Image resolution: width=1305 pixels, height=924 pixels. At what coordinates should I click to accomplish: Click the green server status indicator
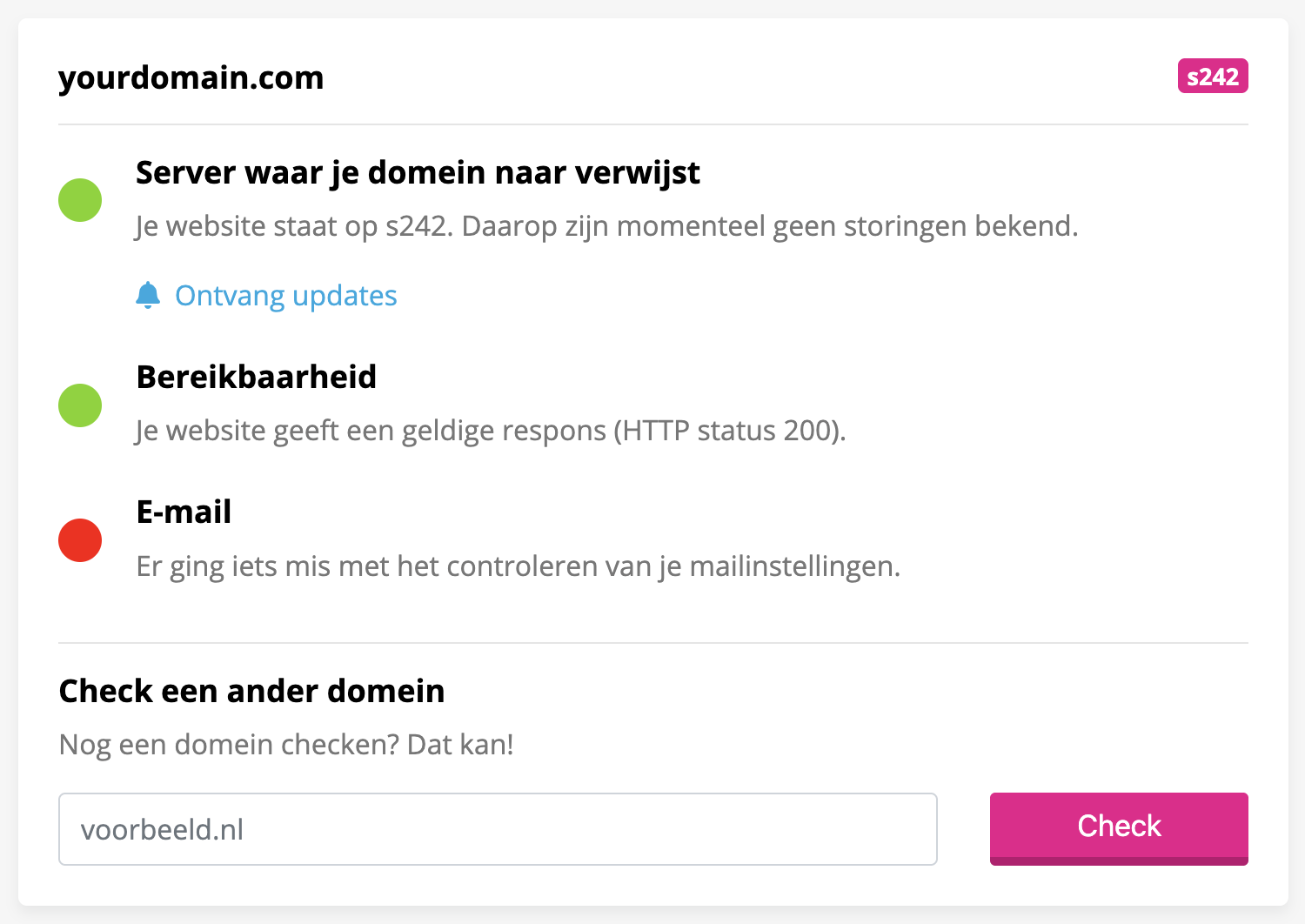[80, 199]
